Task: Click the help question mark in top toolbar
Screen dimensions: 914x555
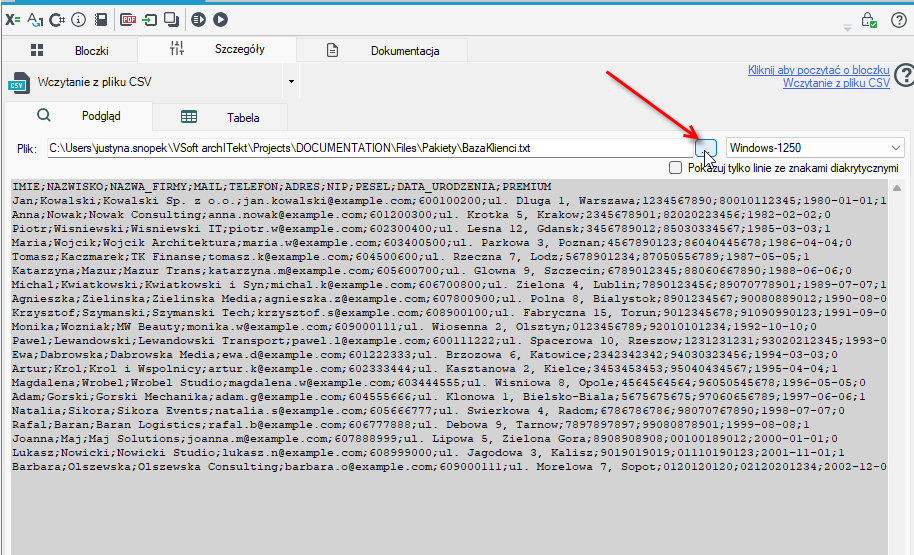Action: pyautogui.click(x=899, y=20)
